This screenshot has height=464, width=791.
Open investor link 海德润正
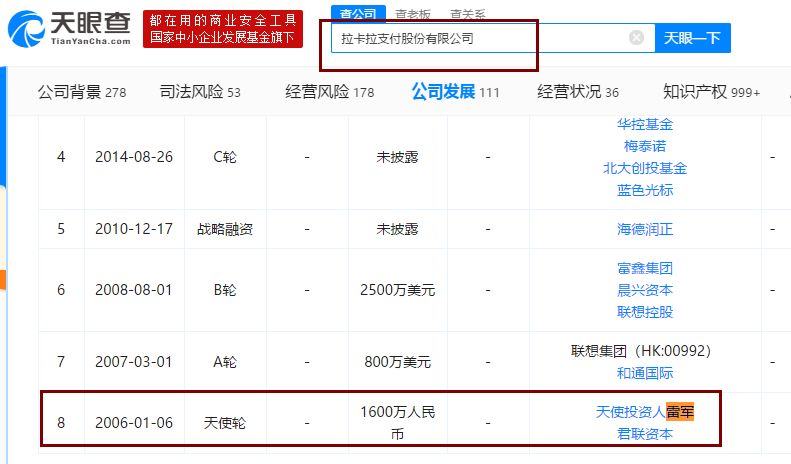pyautogui.click(x=645, y=229)
